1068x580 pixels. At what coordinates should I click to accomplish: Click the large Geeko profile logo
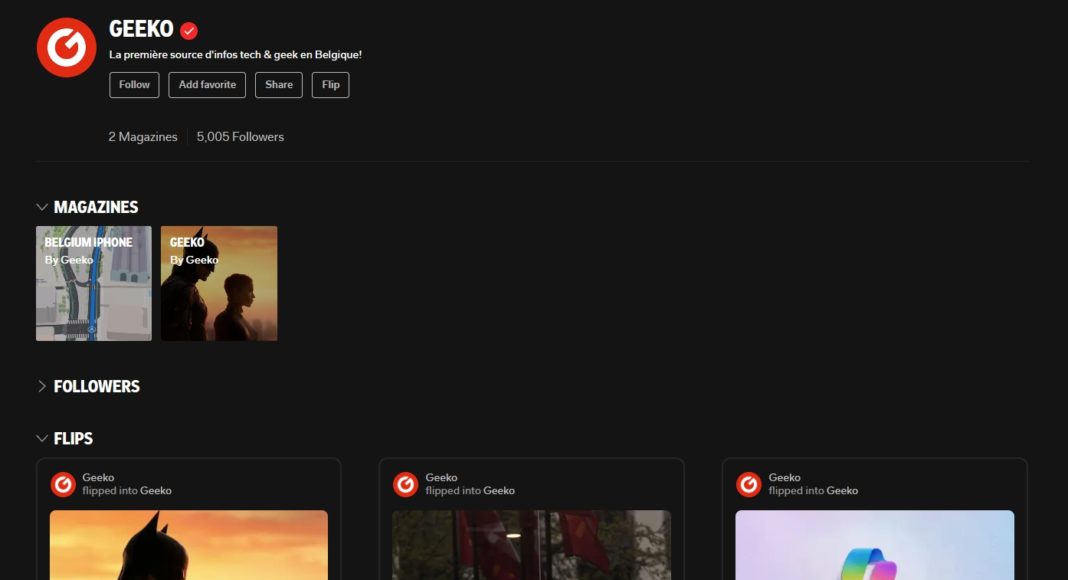tap(66, 47)
